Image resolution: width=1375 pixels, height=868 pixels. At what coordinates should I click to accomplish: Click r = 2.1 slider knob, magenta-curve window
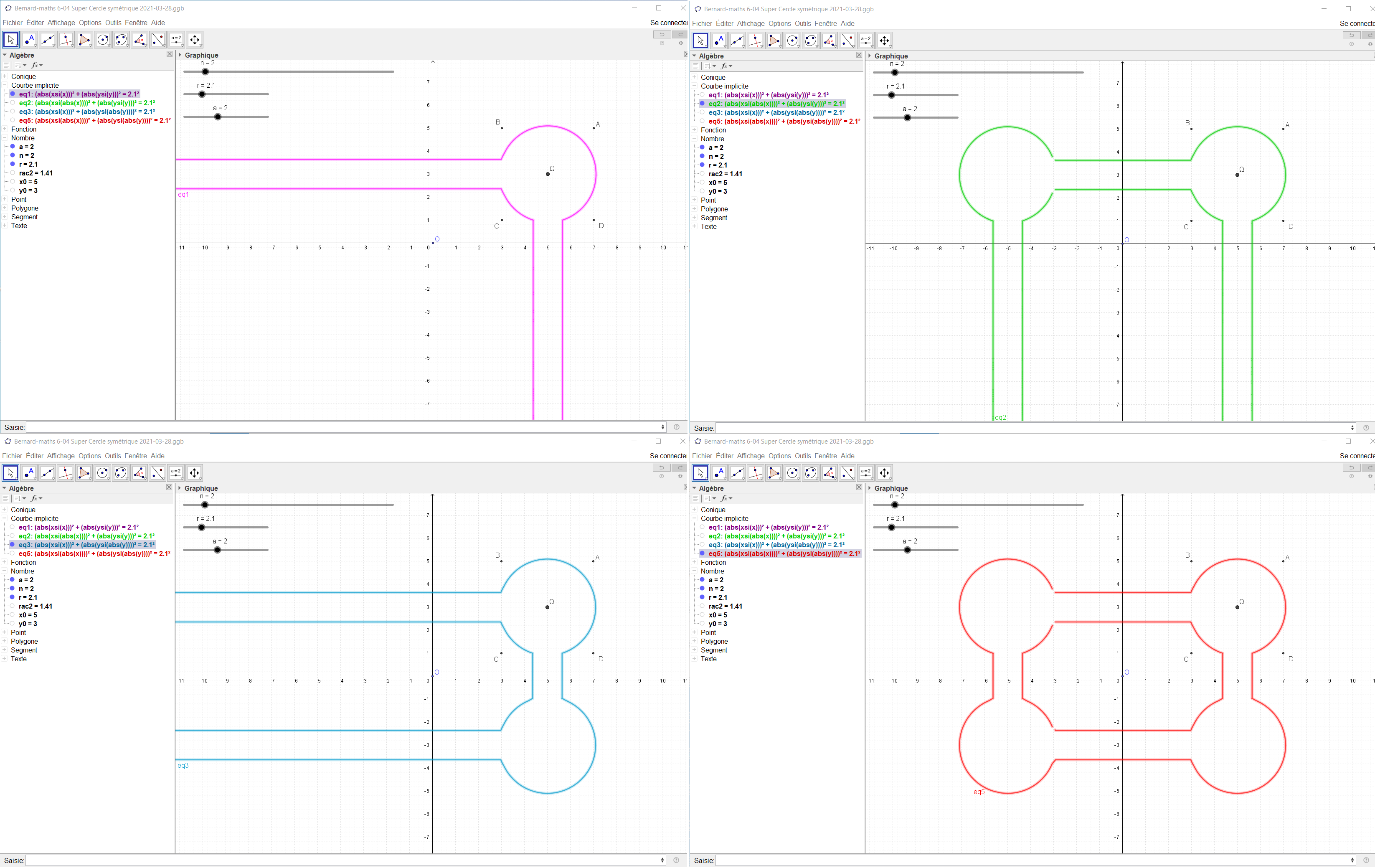tap(202, 94)
